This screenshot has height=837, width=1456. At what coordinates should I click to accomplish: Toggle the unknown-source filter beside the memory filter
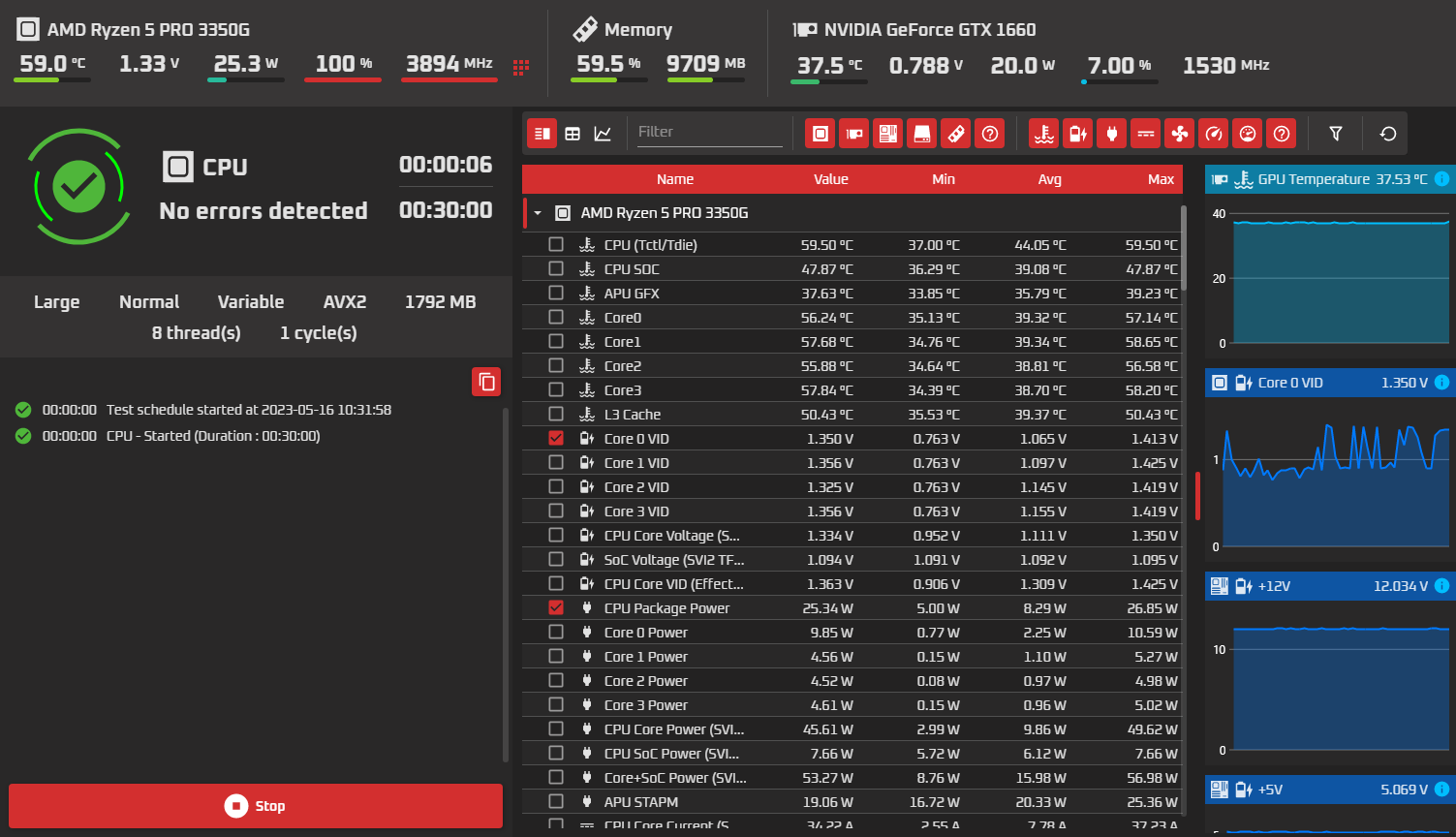[989, 134]
